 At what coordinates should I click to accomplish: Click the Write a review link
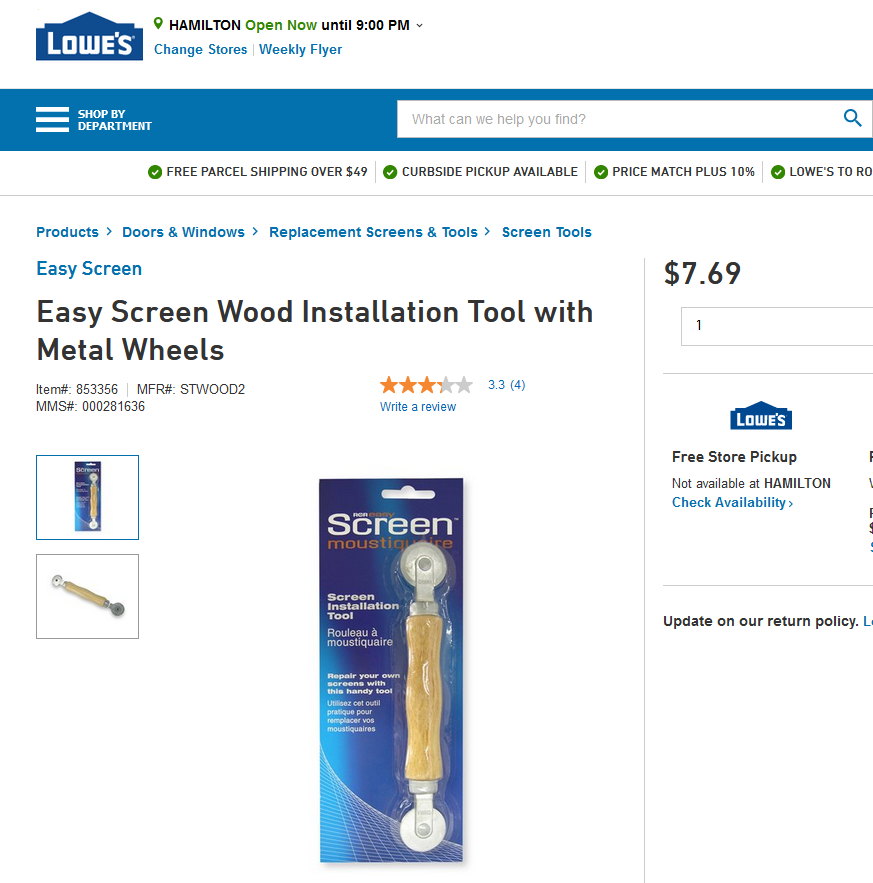click(x=417, y=407)
